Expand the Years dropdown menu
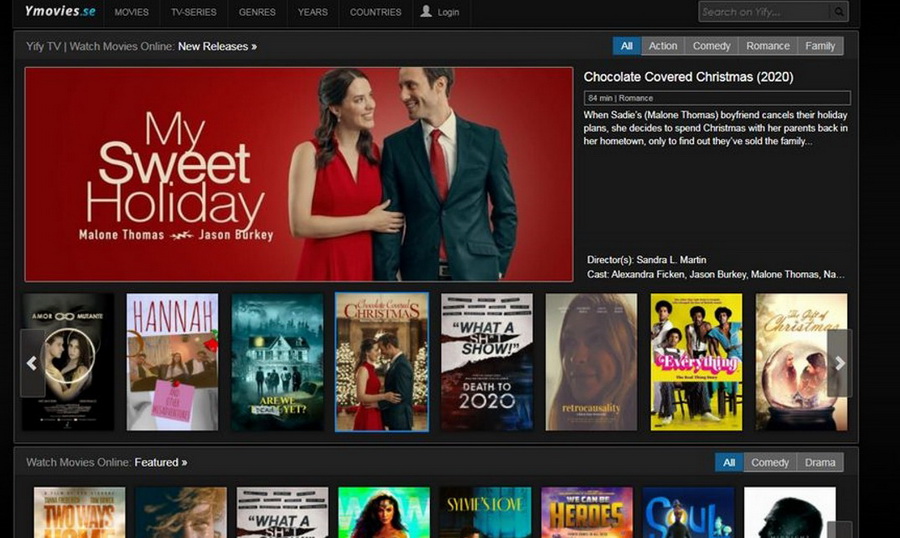Screen dimensions: 900x538 312,13
